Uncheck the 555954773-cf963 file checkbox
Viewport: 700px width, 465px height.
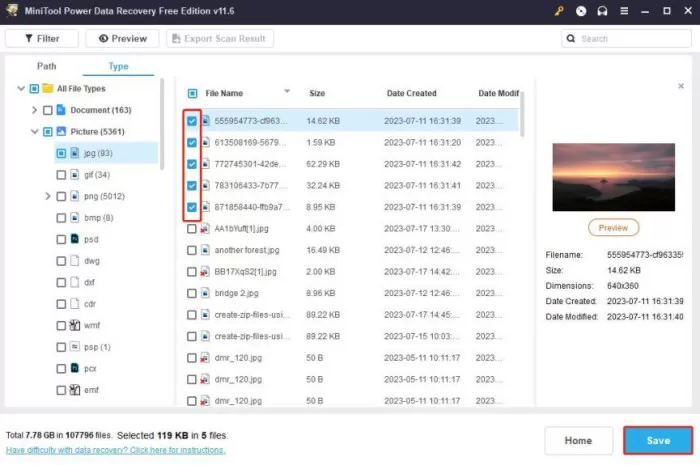click(192, 121)
